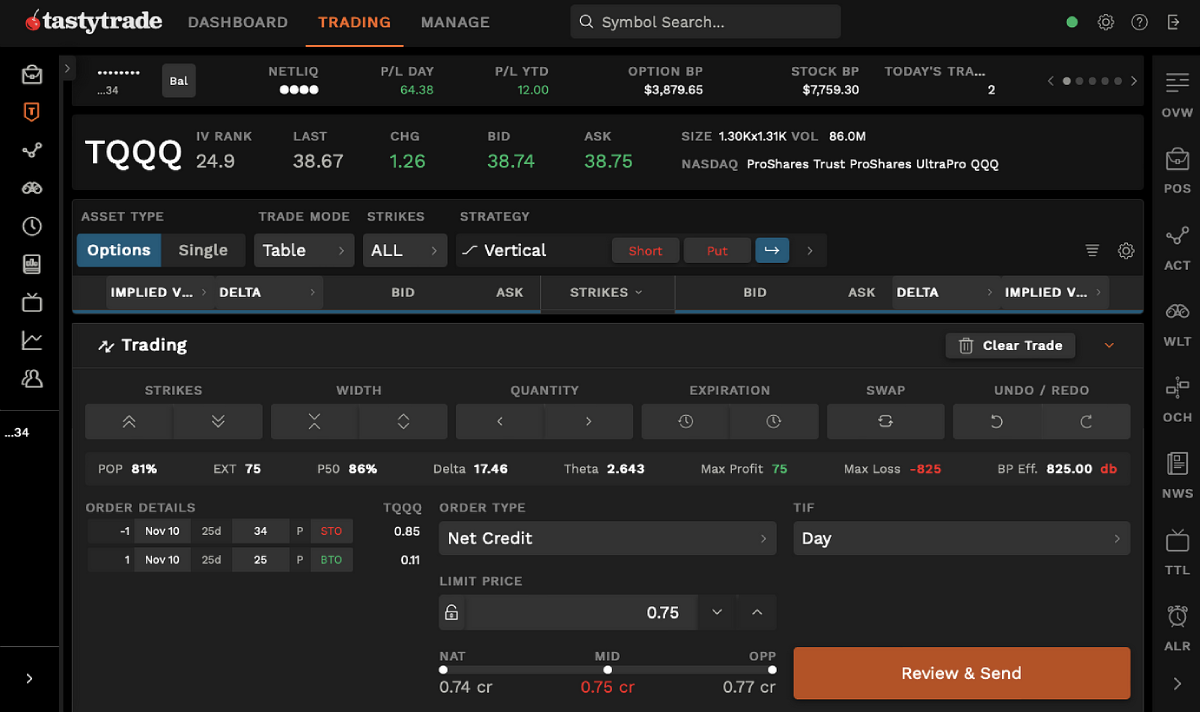Click the Clear Trade button
Image resolution: width=1200 pixels, height=712 pixels.
[x=1010, y=345]
